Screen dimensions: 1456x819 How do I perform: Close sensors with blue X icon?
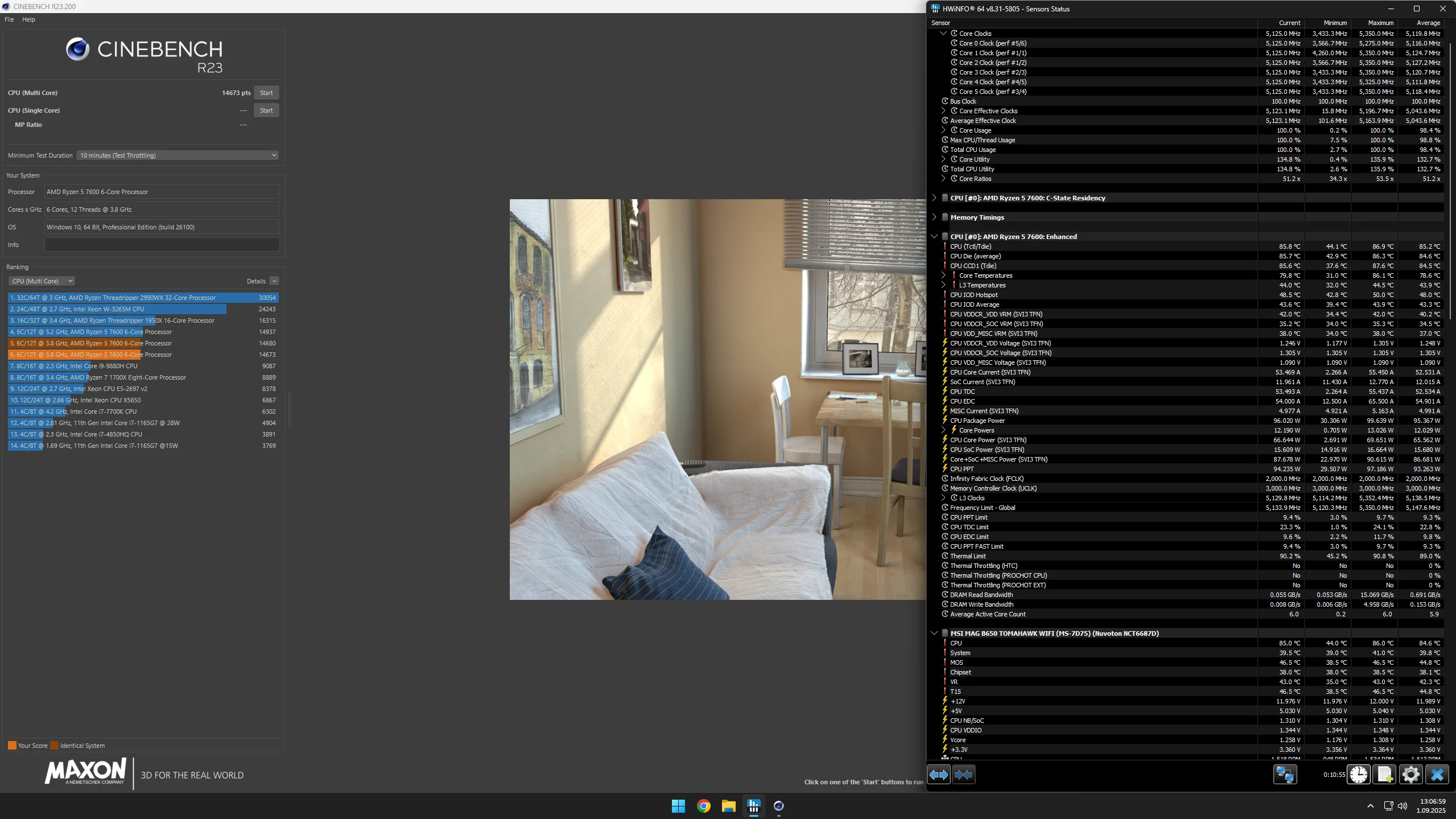pyautogui.click(x=1437, y=775)
